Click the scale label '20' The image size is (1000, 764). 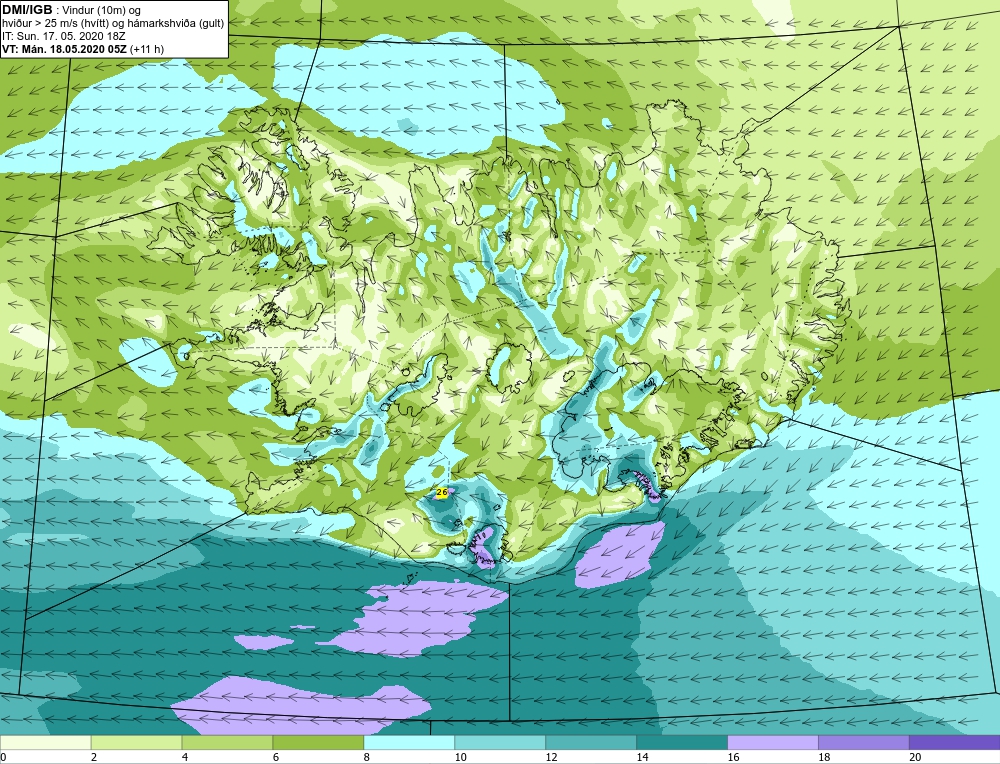click(x=915, y=758)
